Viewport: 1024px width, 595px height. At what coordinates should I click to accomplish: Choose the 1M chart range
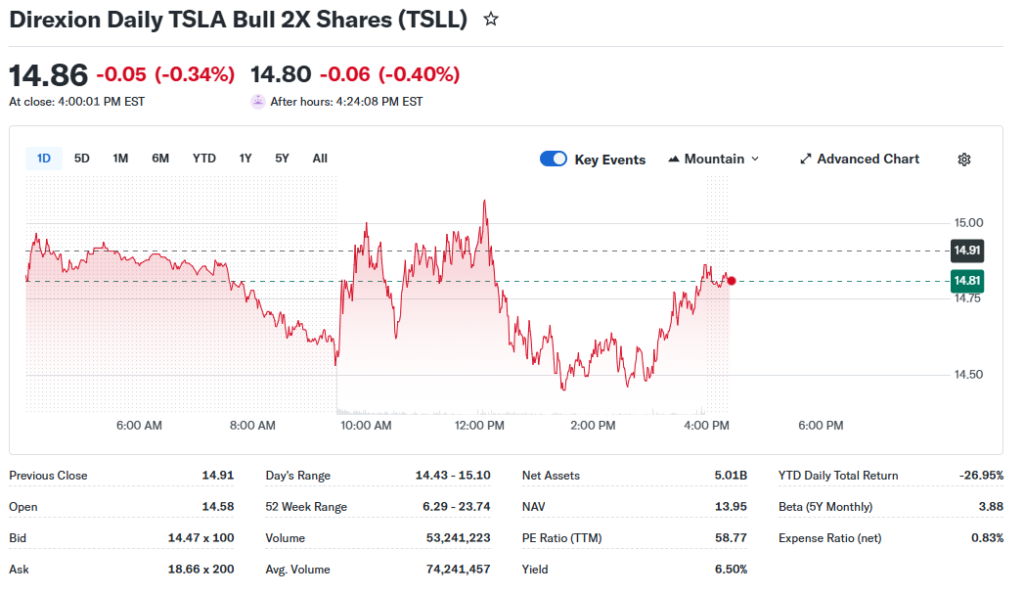[120, 158]
